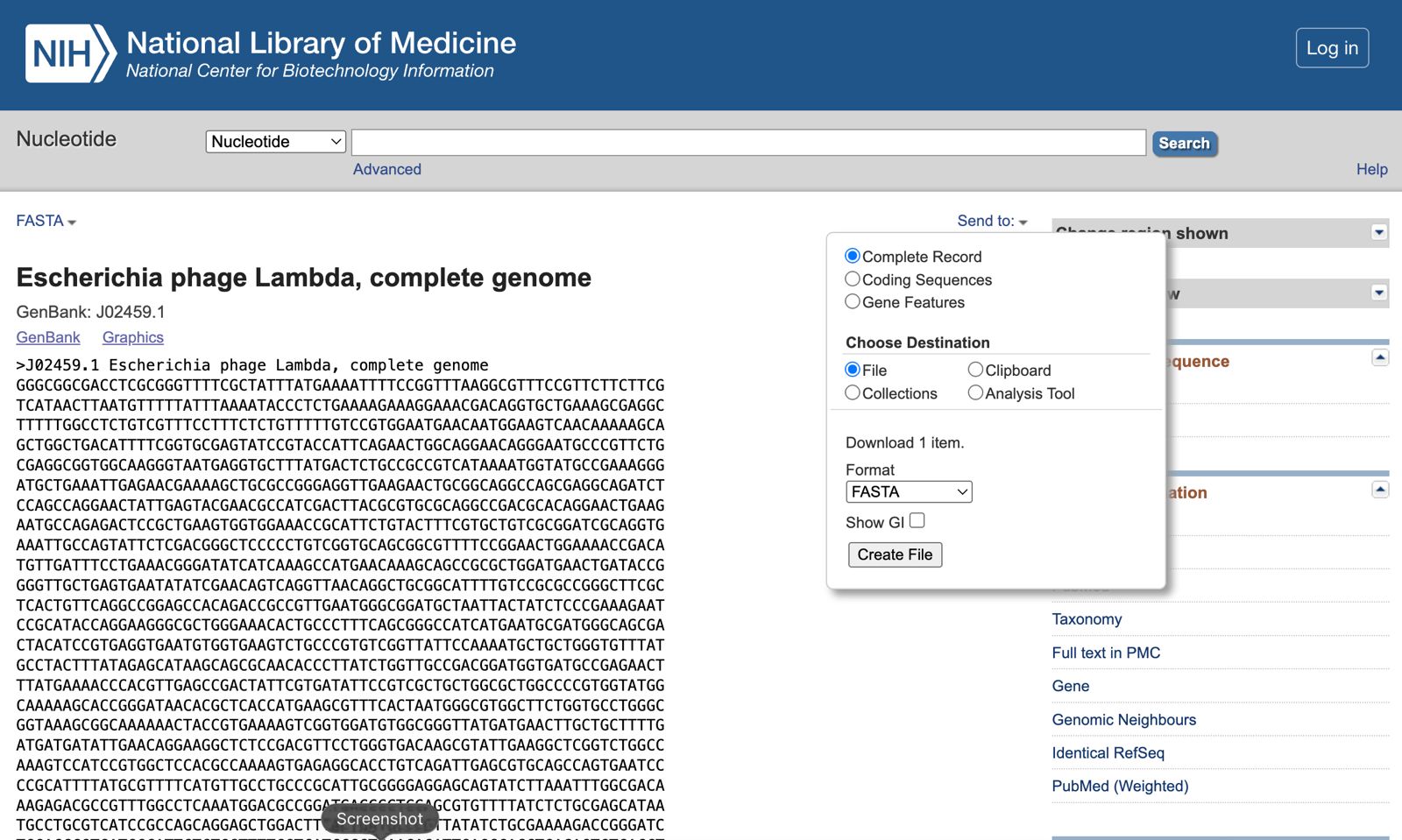This screenshot has width=1402, height=840.
Task: Select Gene Features radio option
Action: pos(853,302)
